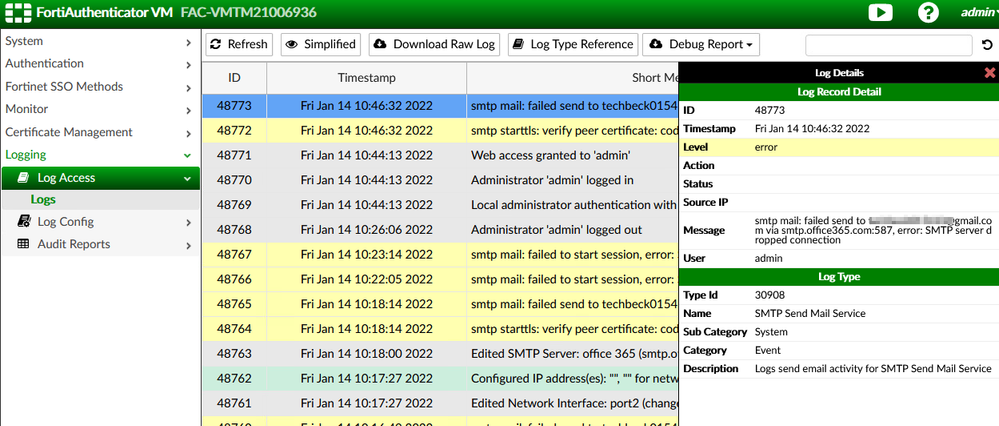
Task: Open Certificate Management in sidebar
Action: [x=100, y=132]
